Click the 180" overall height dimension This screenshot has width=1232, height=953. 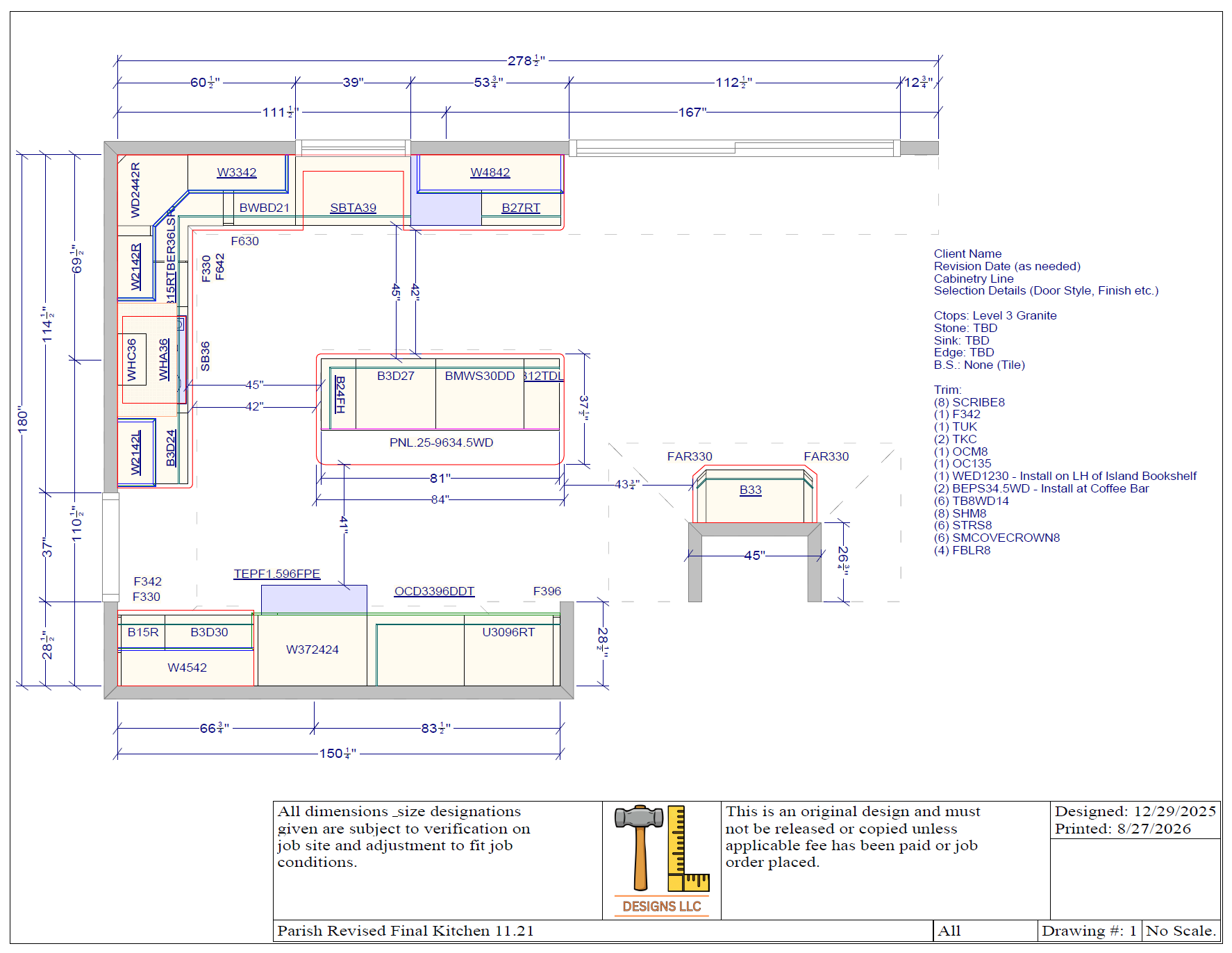tap(23, 420)
